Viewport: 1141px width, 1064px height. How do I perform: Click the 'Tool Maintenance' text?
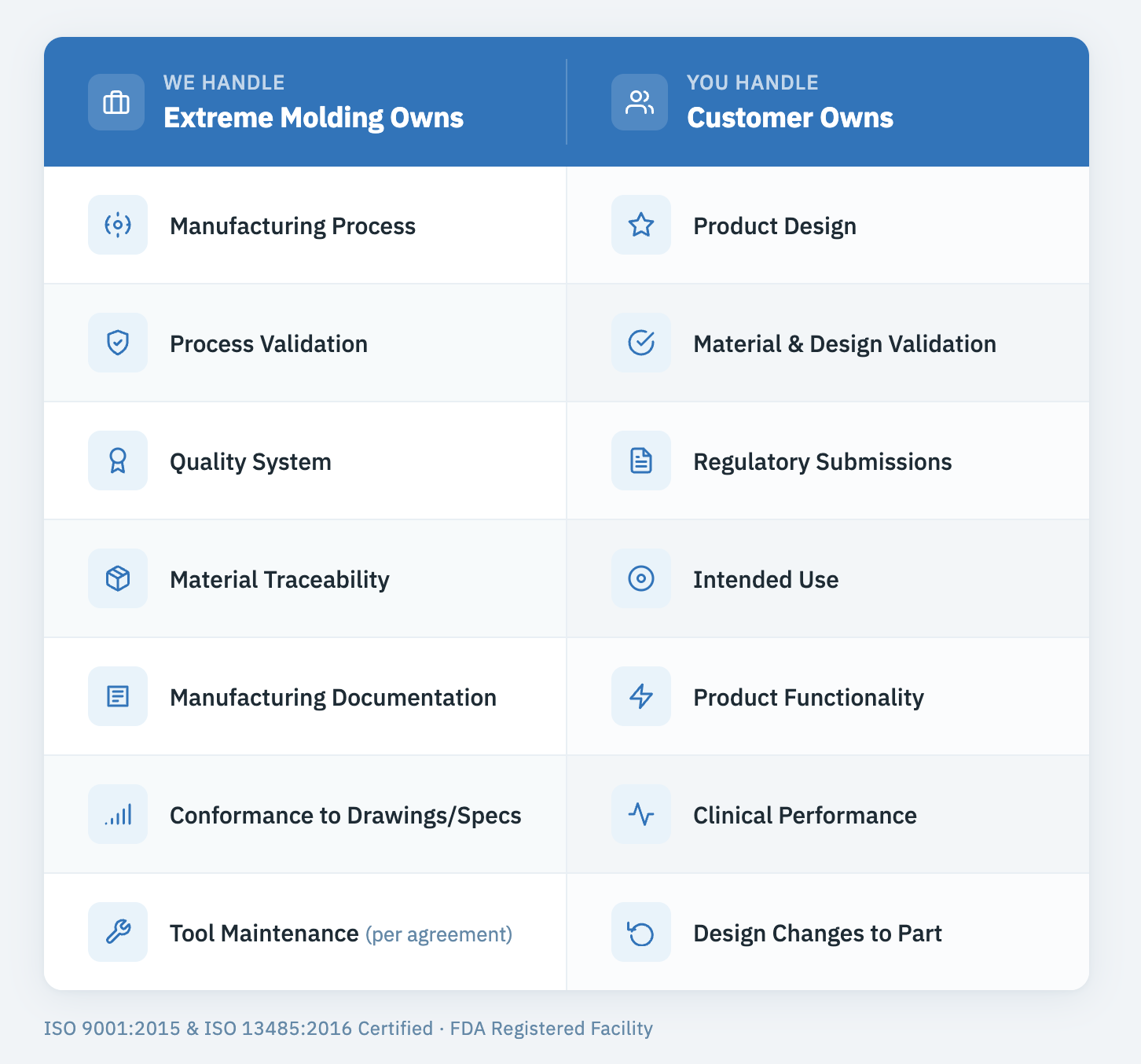[264, 934]
